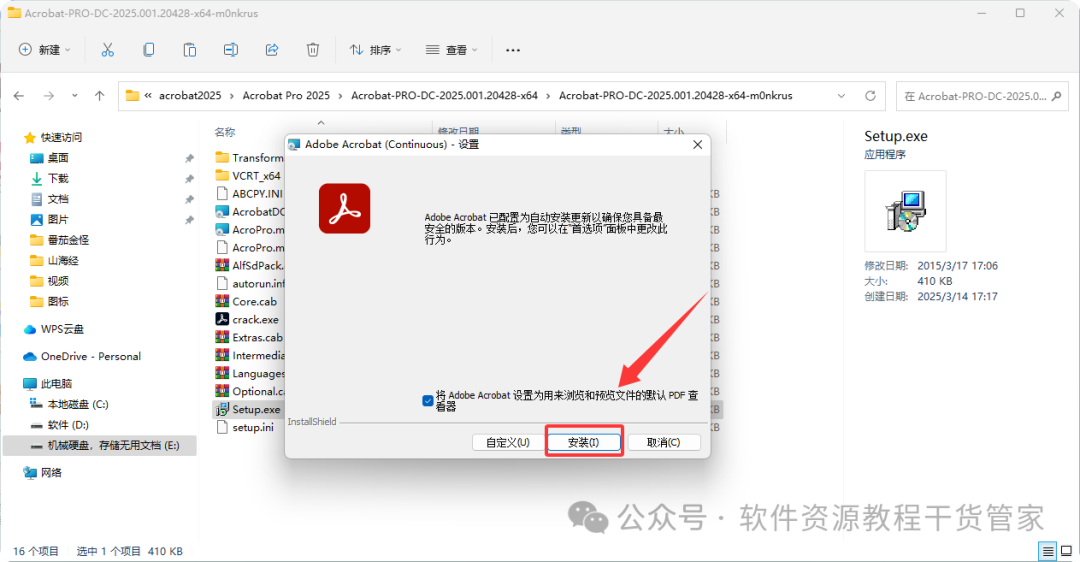Open 文档 in navigation pane
This screenshot has width=1080, height=562.
coord(58,200)
